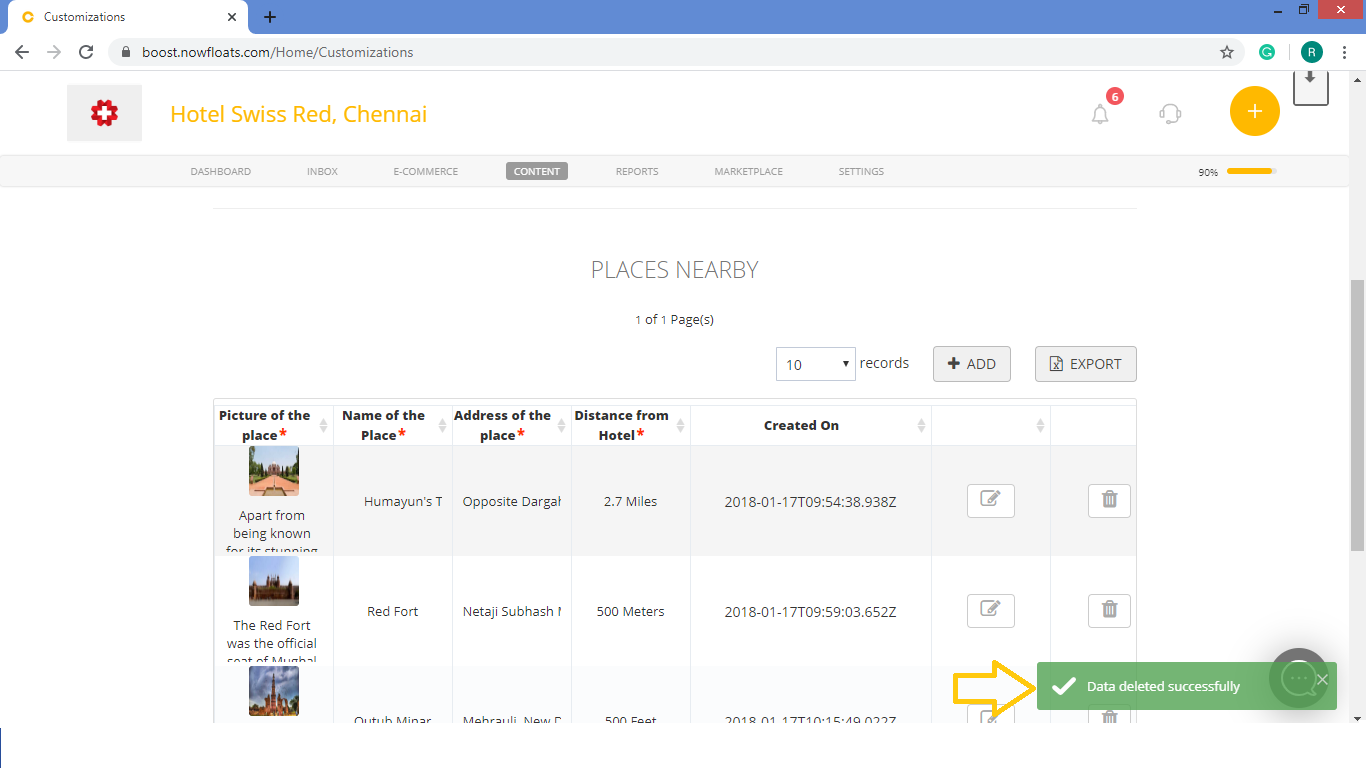Viewport: 1366px width, 768px height.
Task: Click the PLACES NEARBY heading
Action: (675, 270)
